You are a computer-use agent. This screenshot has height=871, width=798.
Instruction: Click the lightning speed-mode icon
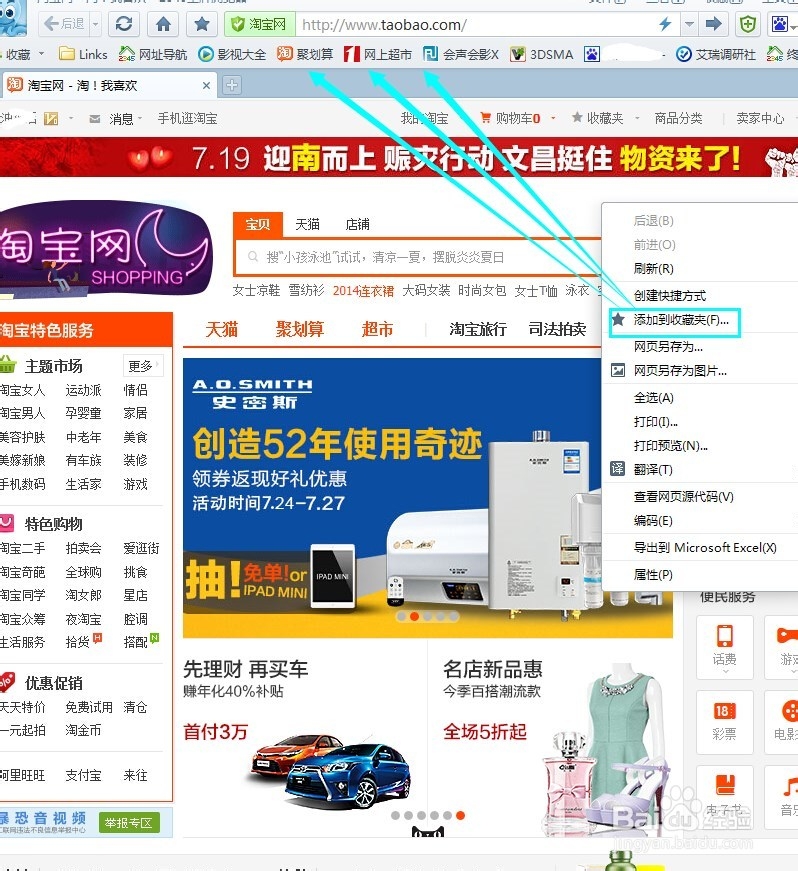coord(665,24)
